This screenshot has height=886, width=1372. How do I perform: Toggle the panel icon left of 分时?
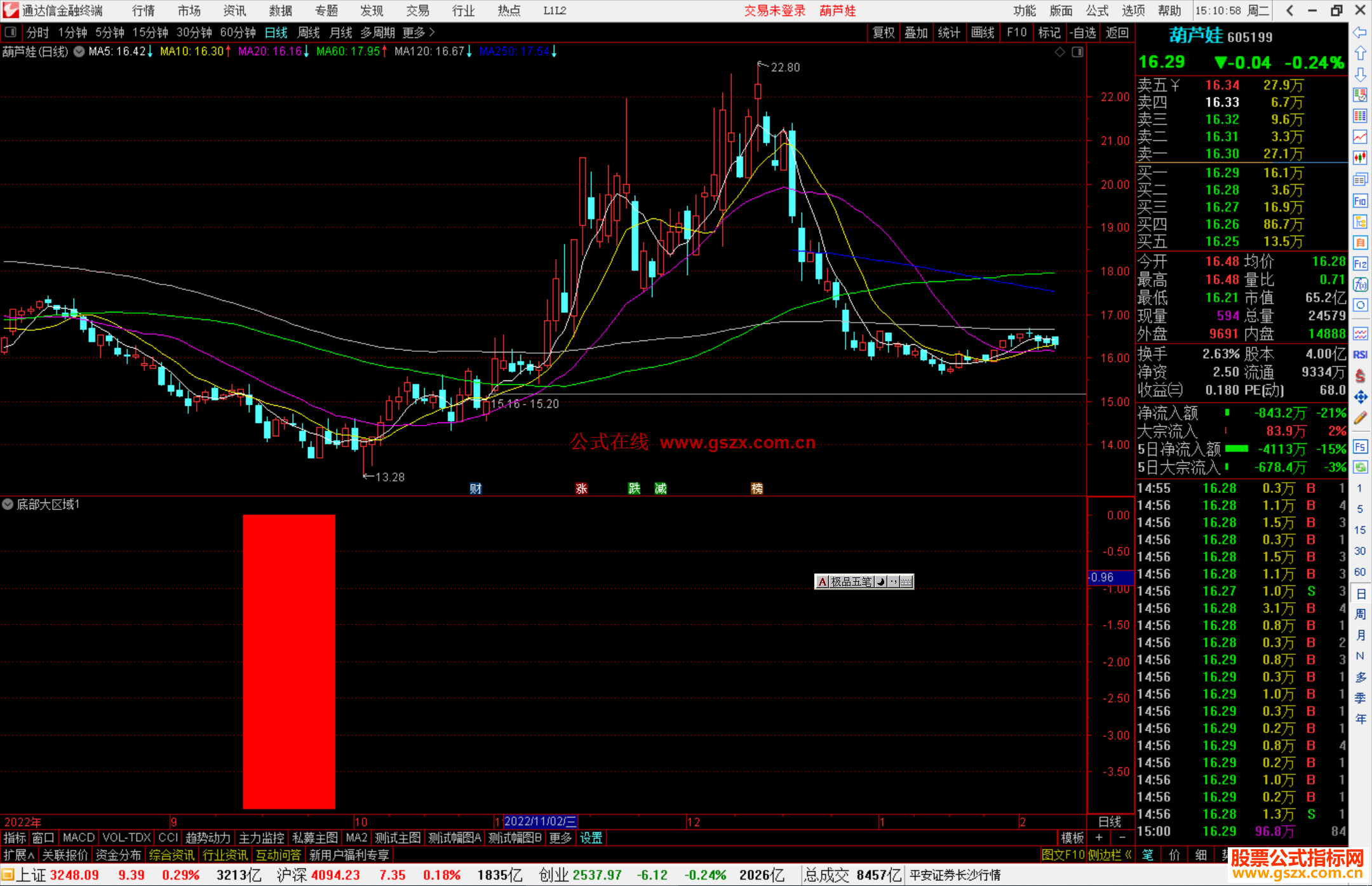(11, 32)
